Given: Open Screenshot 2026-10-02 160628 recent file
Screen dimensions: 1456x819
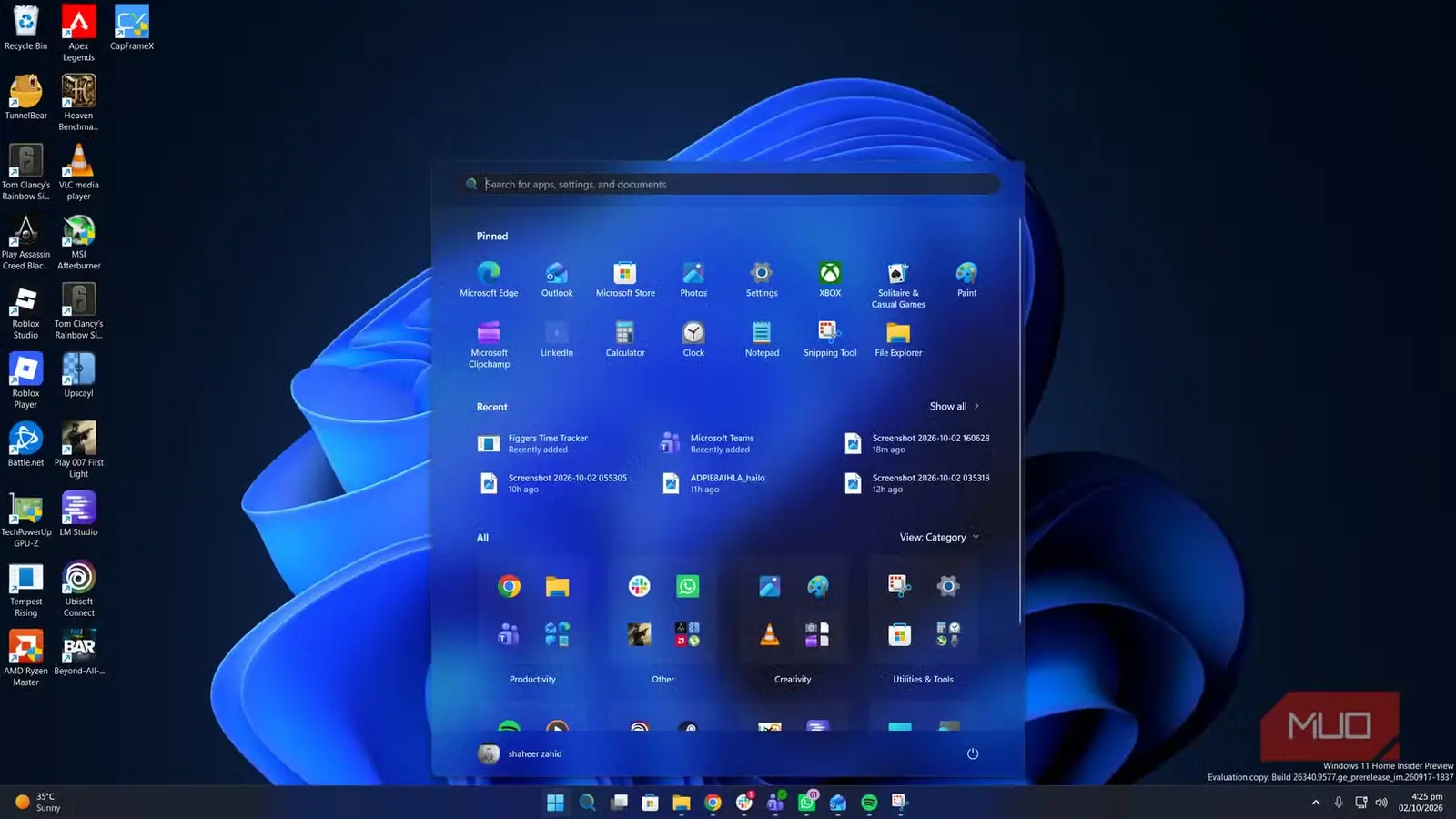Looking at the screenshot, I should 917,443.
